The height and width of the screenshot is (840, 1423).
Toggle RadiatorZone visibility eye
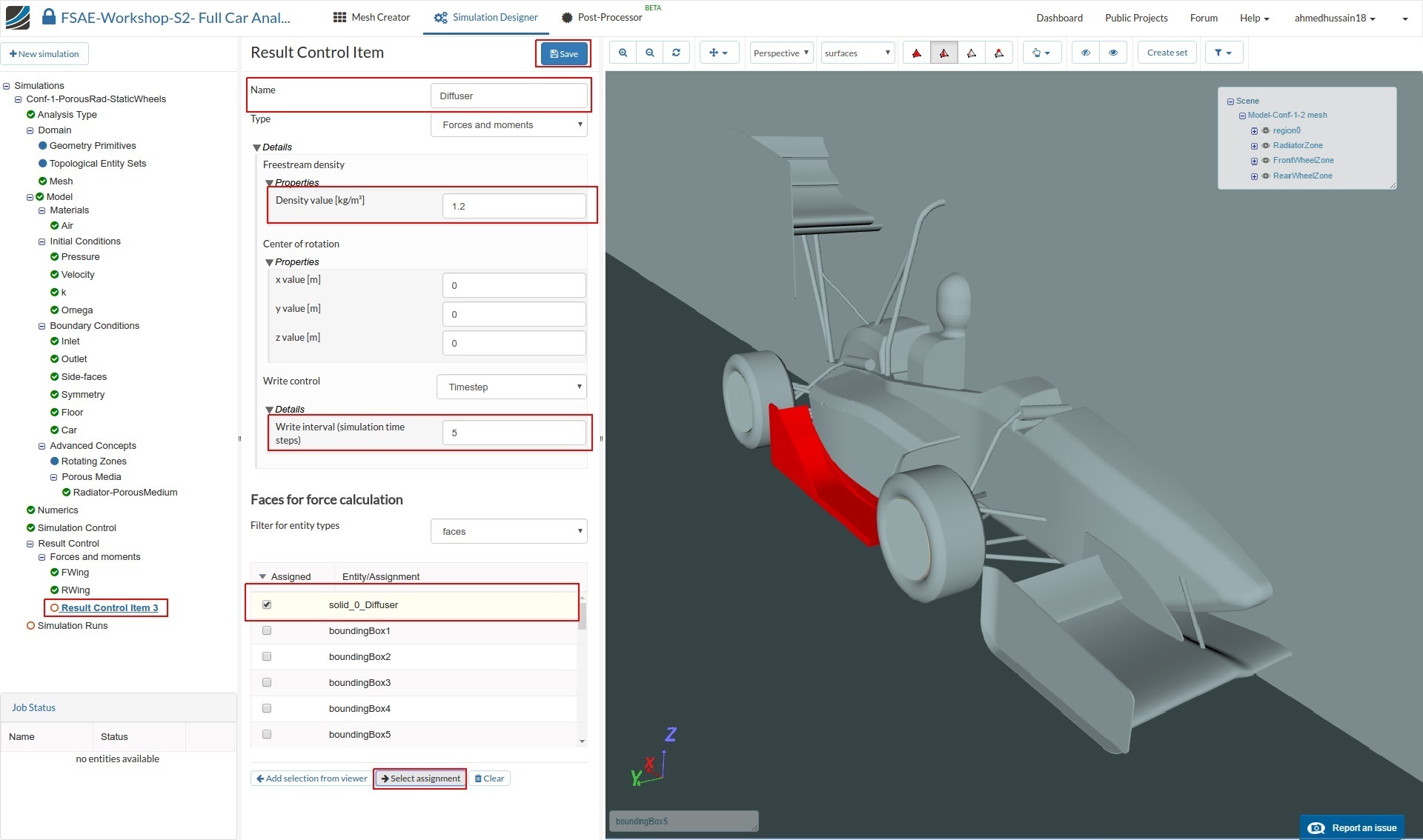pos(1266,145)
